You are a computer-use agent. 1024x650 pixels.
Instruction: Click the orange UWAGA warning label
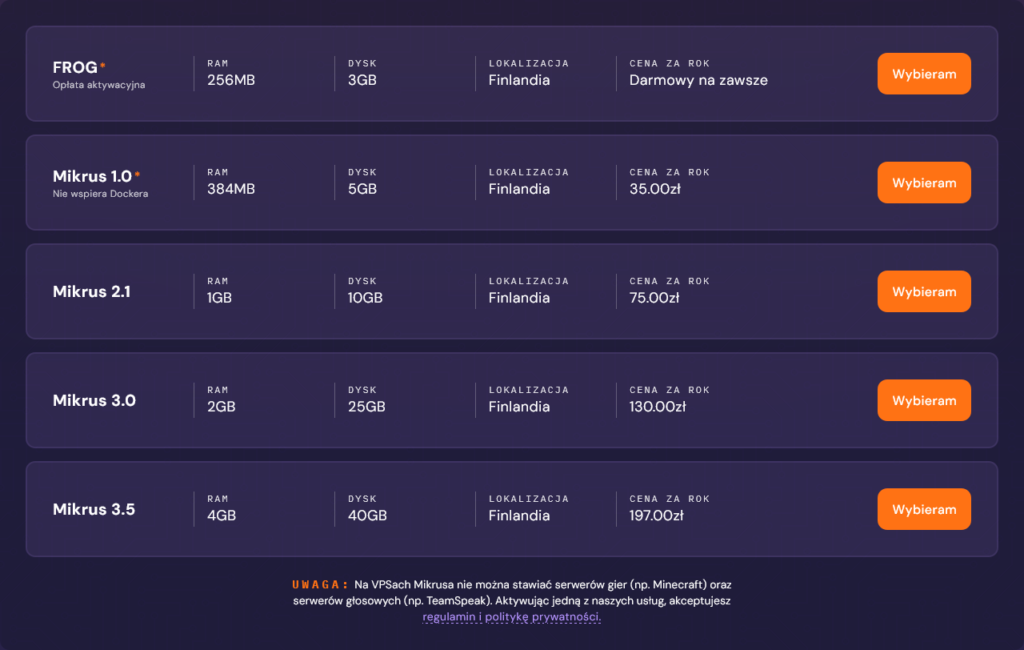pos(320,585)
